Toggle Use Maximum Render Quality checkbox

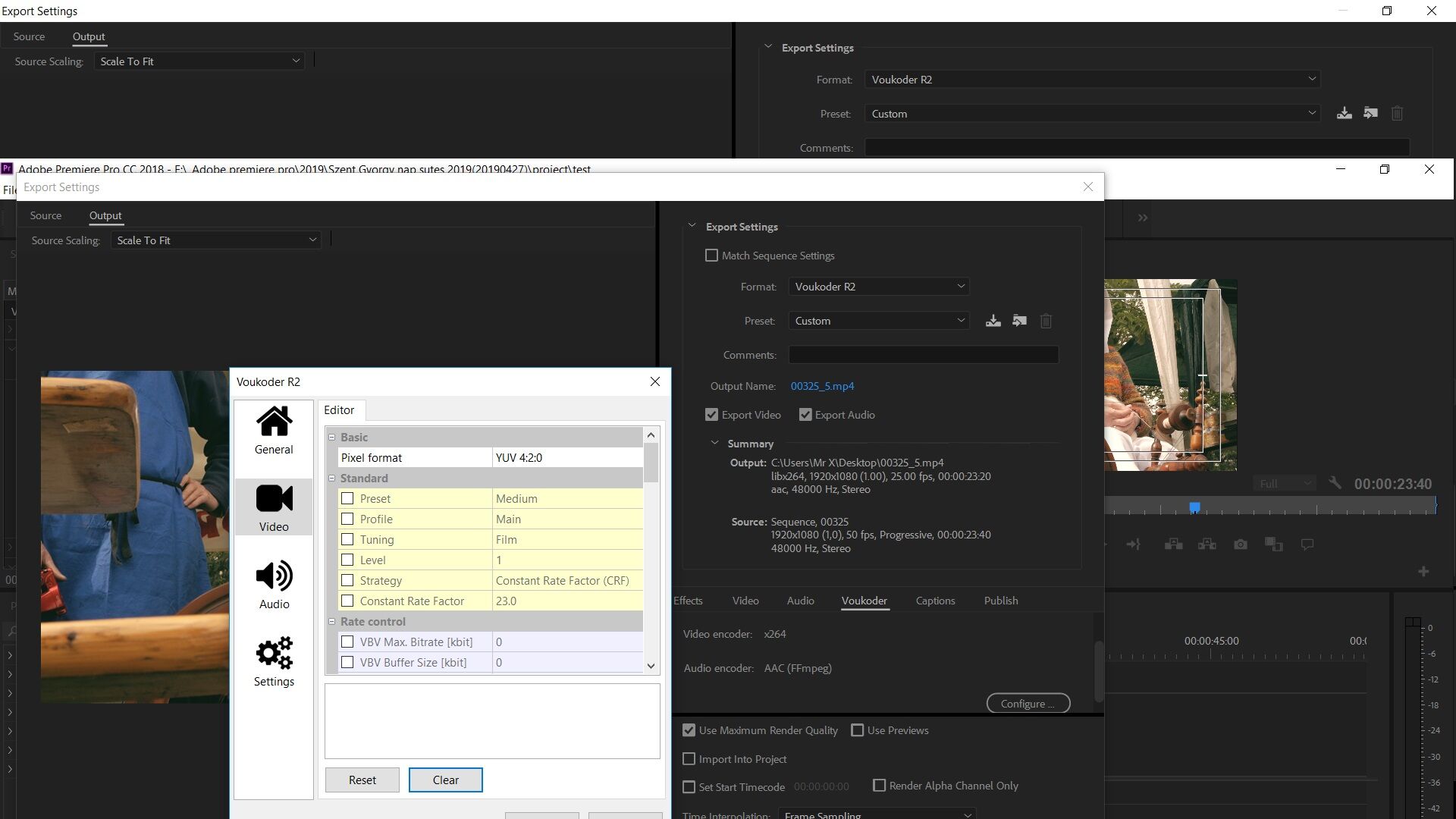[x=689, y=730]
